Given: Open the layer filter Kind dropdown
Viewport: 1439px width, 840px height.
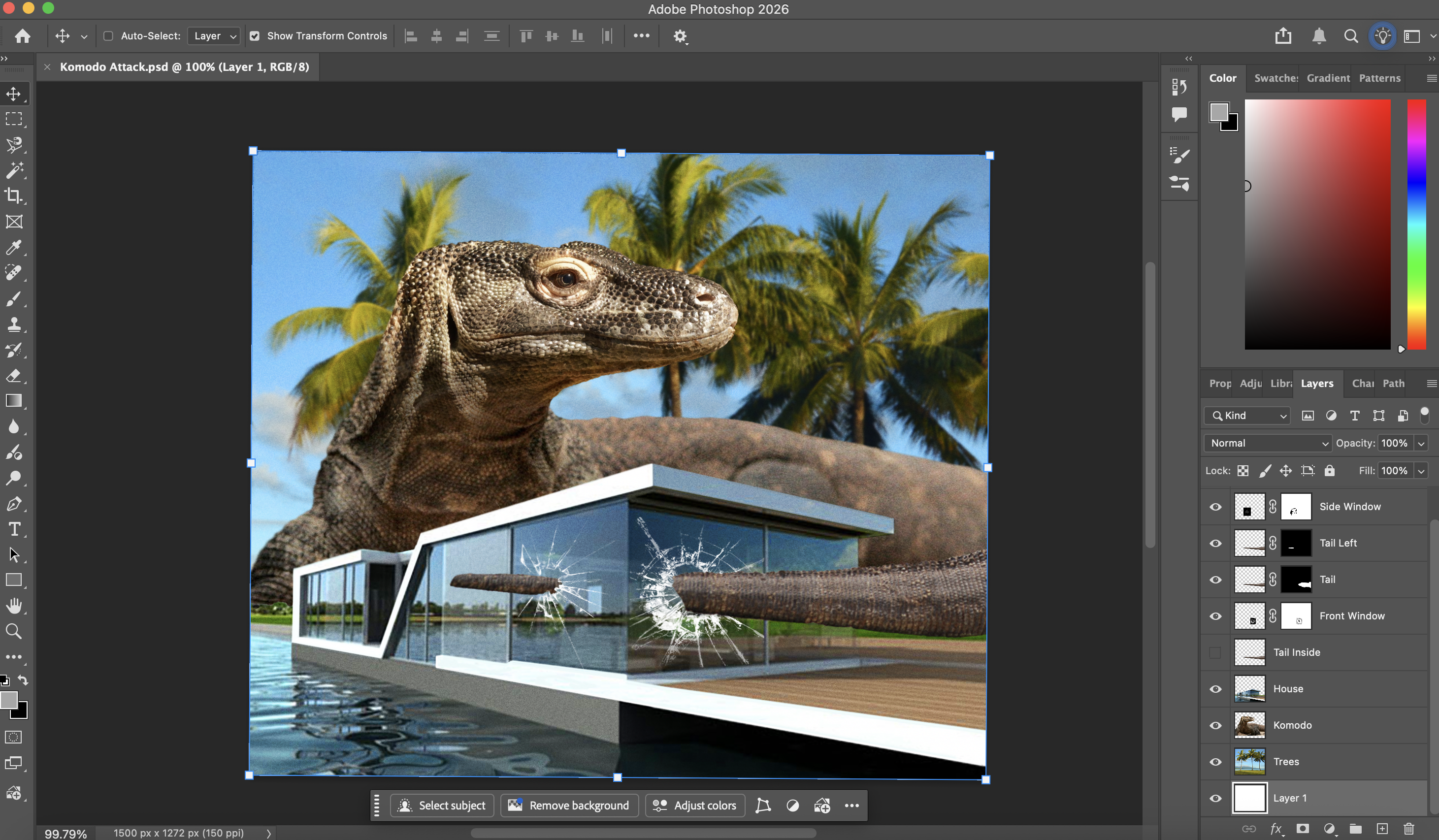Looking at the screenshot, I should (1247, 416).
